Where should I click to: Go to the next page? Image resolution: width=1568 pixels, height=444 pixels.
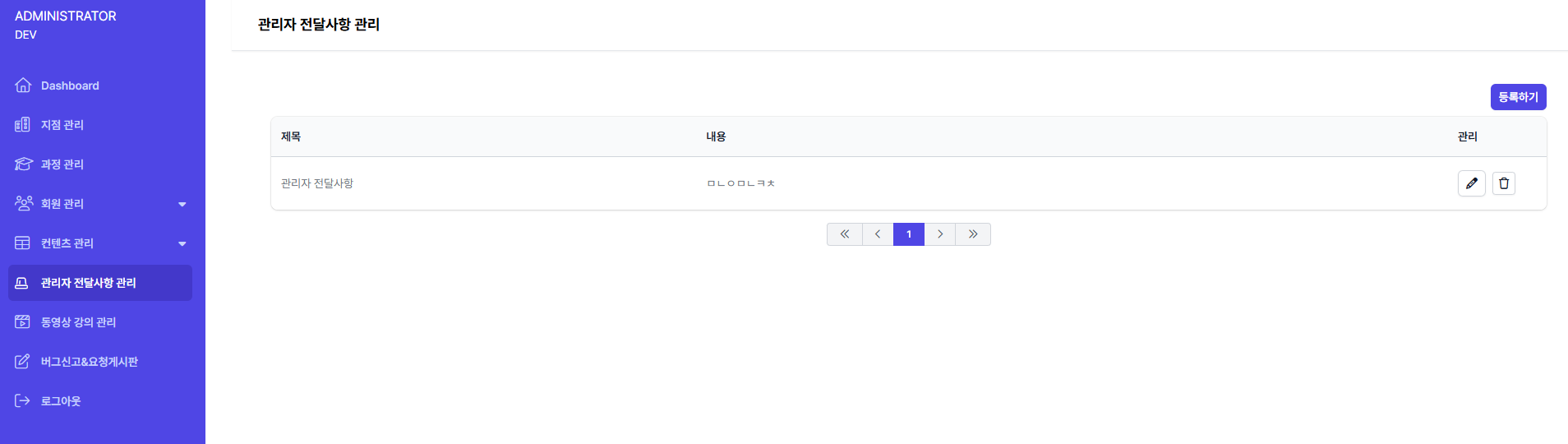940,234
